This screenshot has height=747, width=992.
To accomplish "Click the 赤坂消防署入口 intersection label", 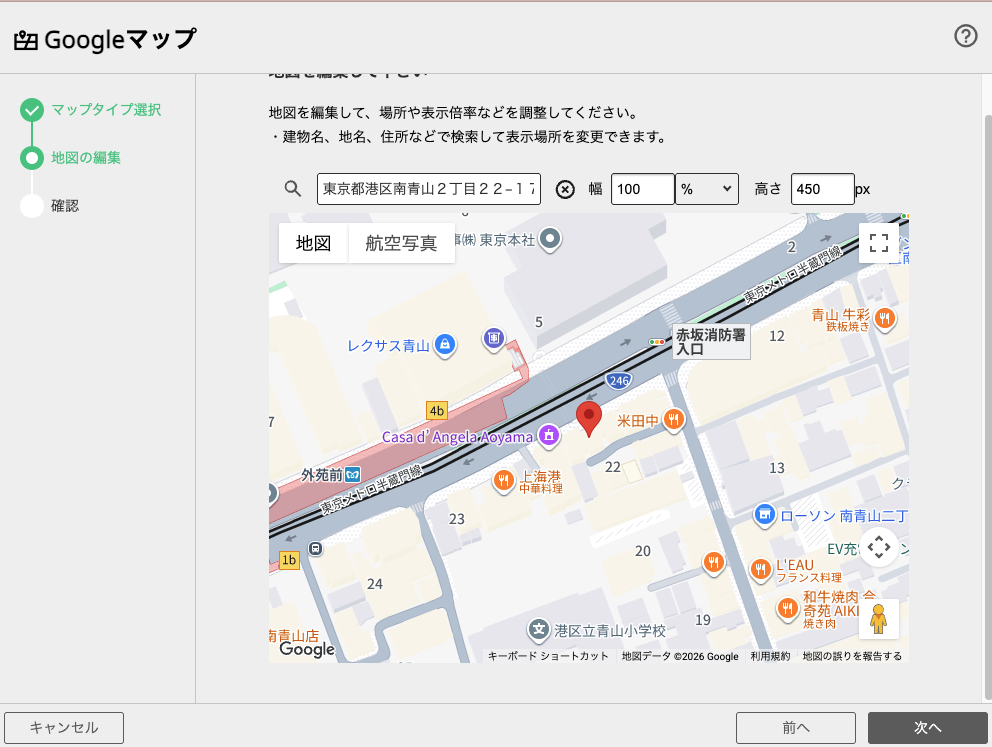I will [x=710, y=342].
